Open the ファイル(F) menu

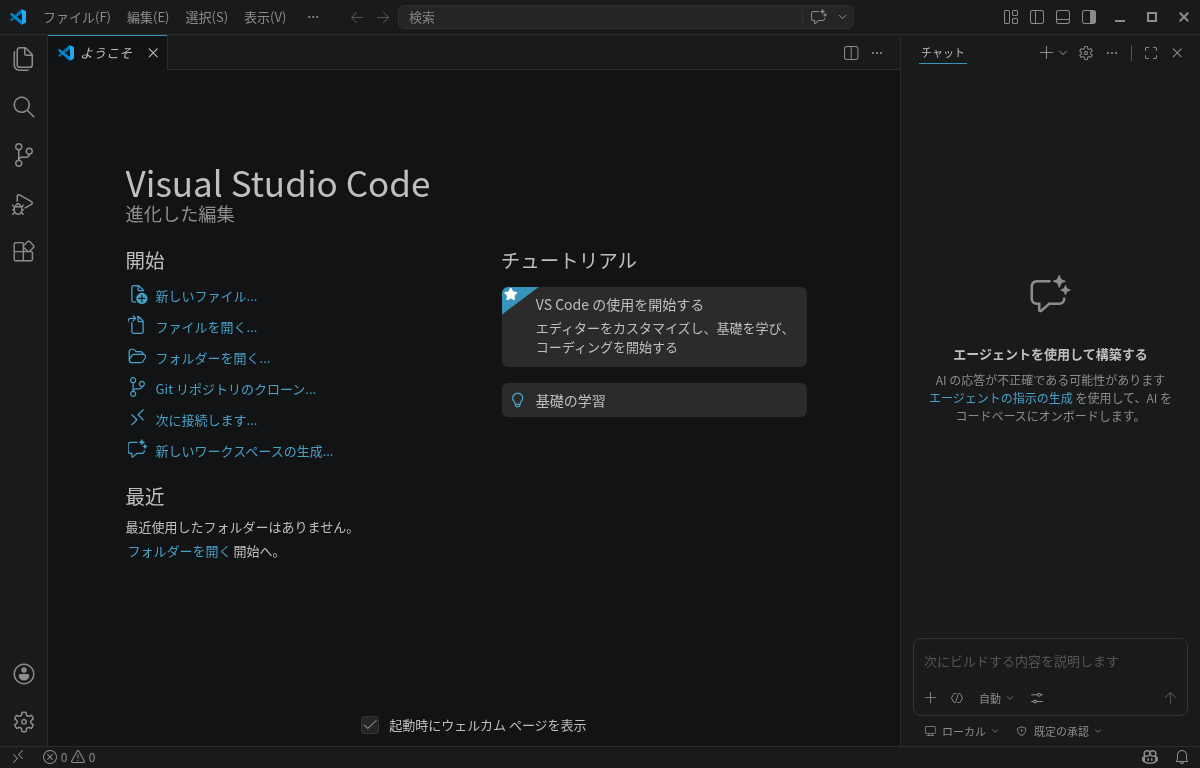pos(77,17)
